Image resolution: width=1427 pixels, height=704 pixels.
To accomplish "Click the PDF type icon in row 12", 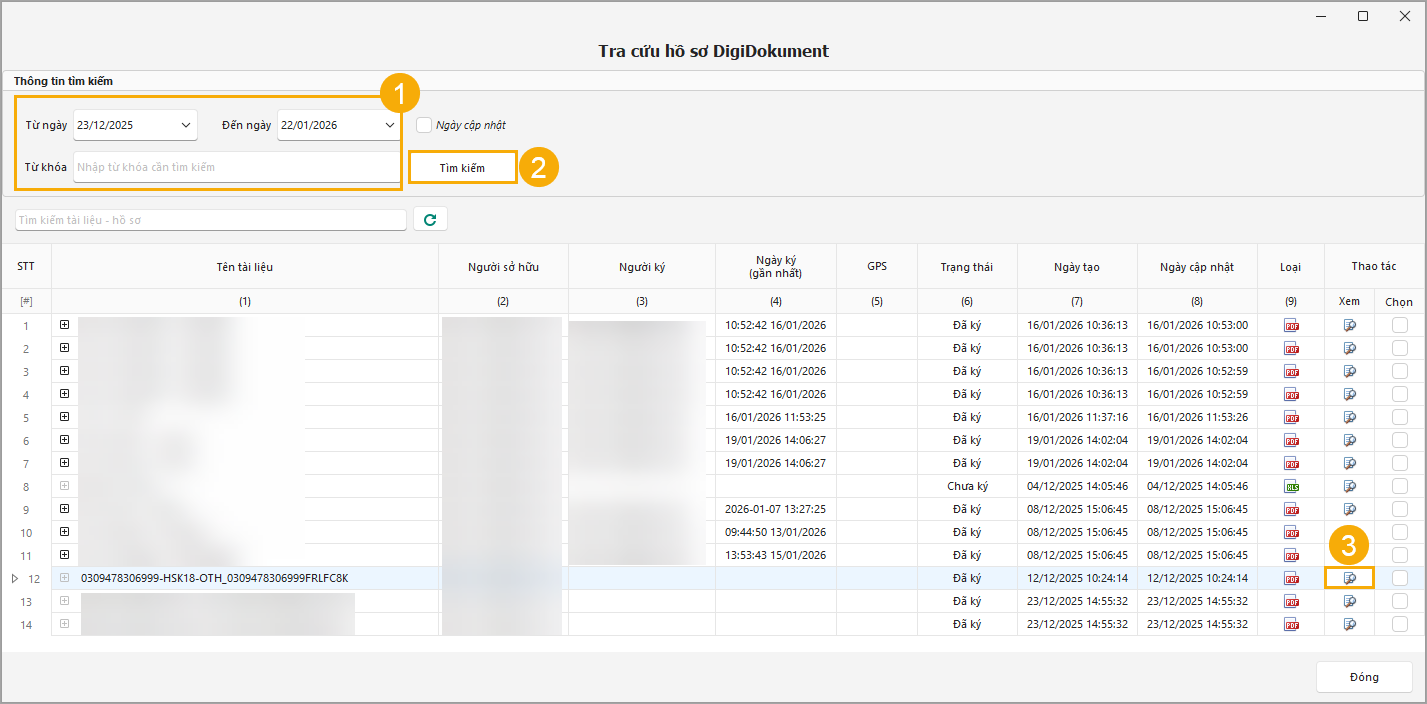I will click(x=1291, y=578).
